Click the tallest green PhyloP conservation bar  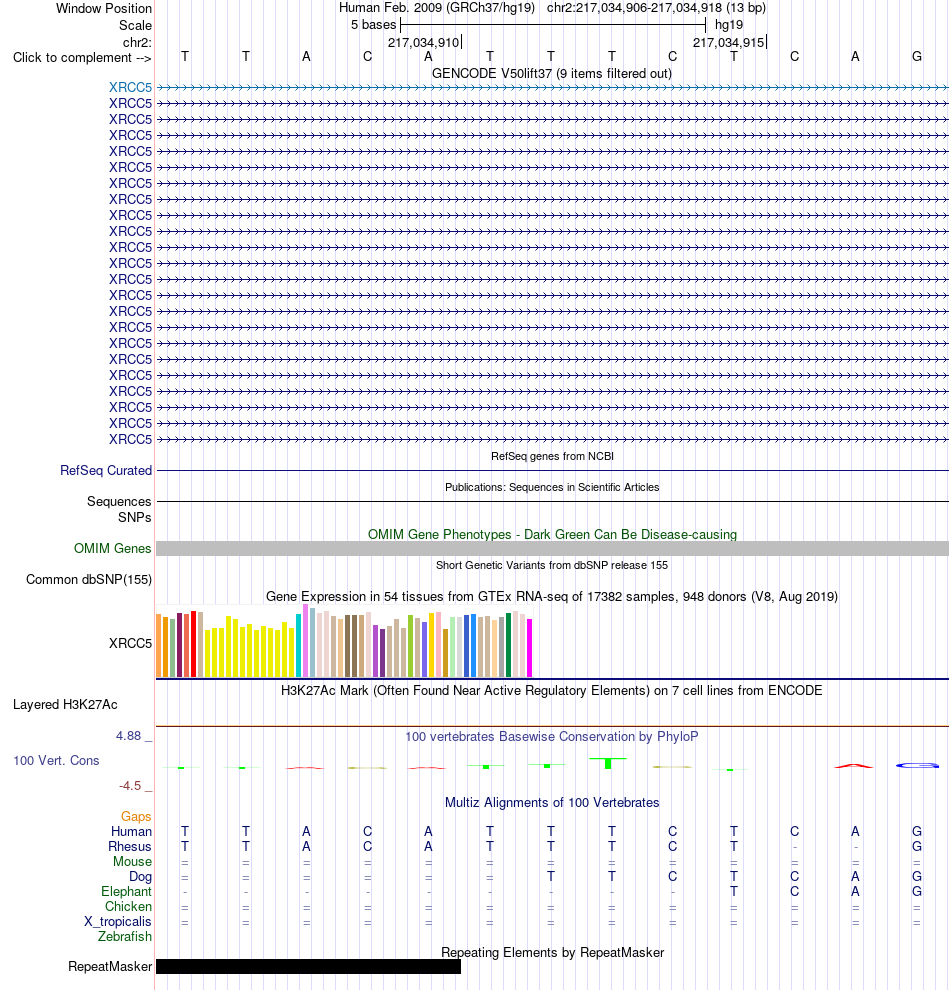click(608, 763)
